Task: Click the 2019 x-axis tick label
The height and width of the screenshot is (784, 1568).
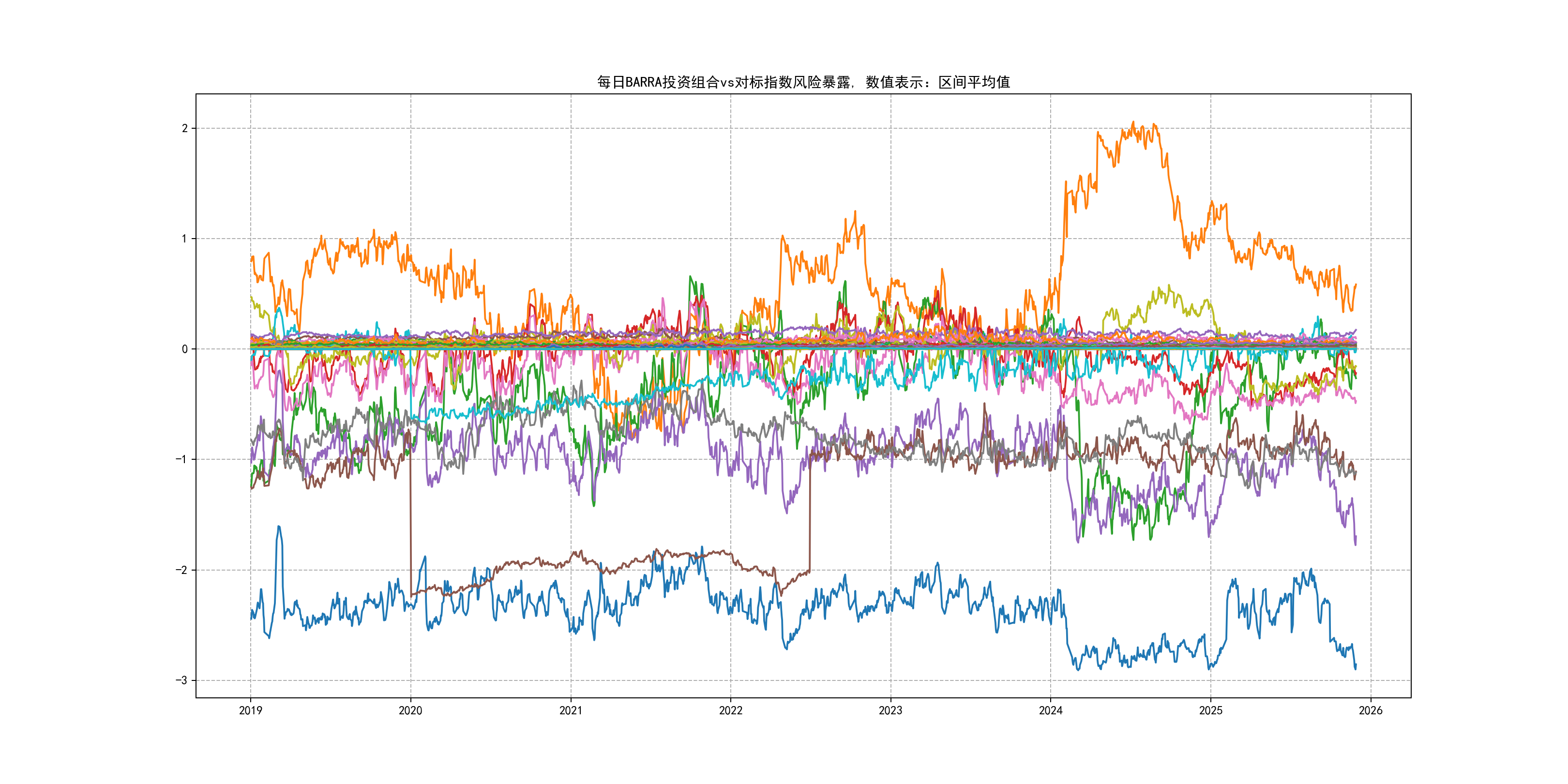Action: point(250,710)
